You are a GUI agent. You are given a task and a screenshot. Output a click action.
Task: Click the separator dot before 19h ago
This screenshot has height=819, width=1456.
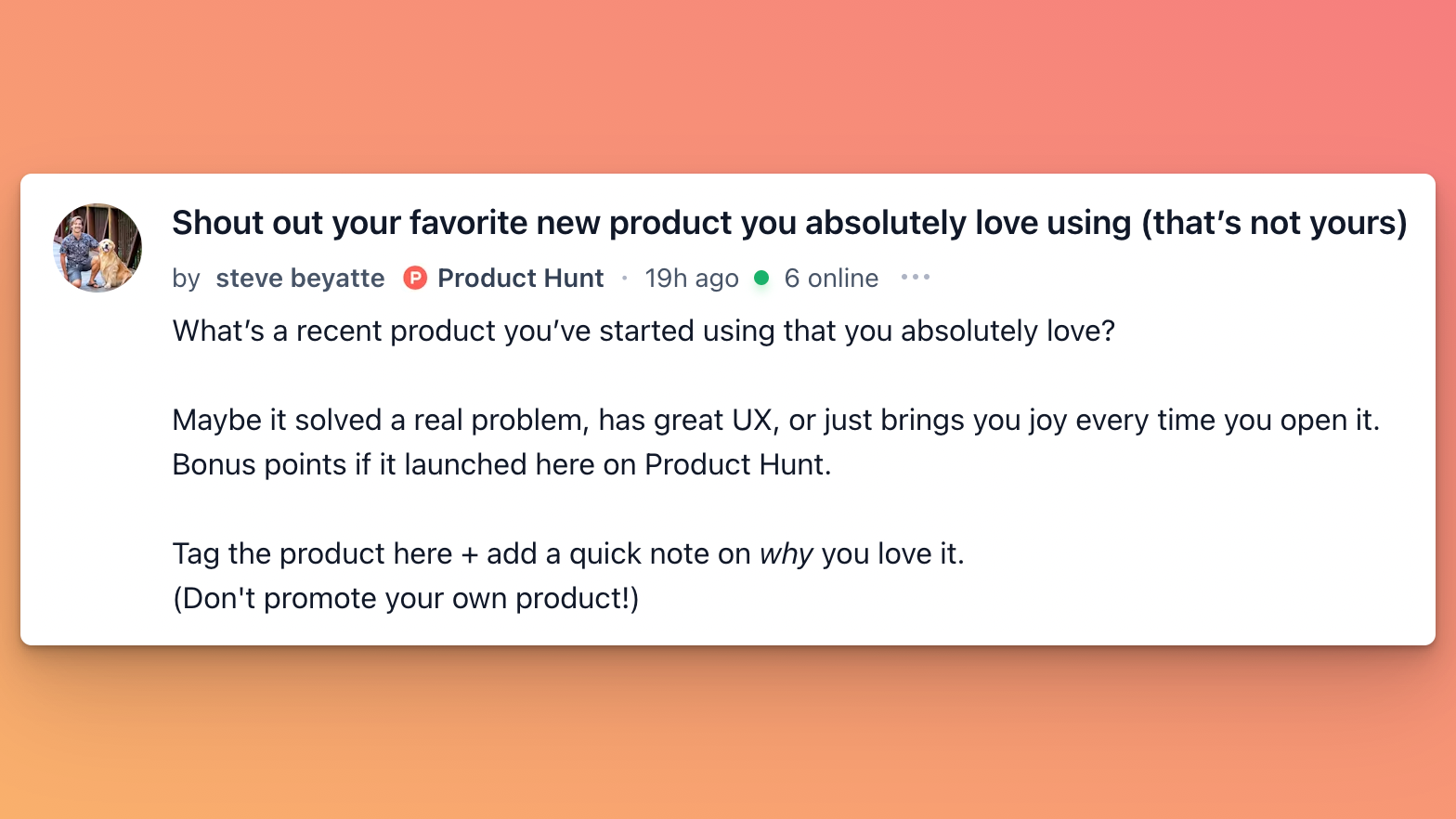[x=624, y=278]
